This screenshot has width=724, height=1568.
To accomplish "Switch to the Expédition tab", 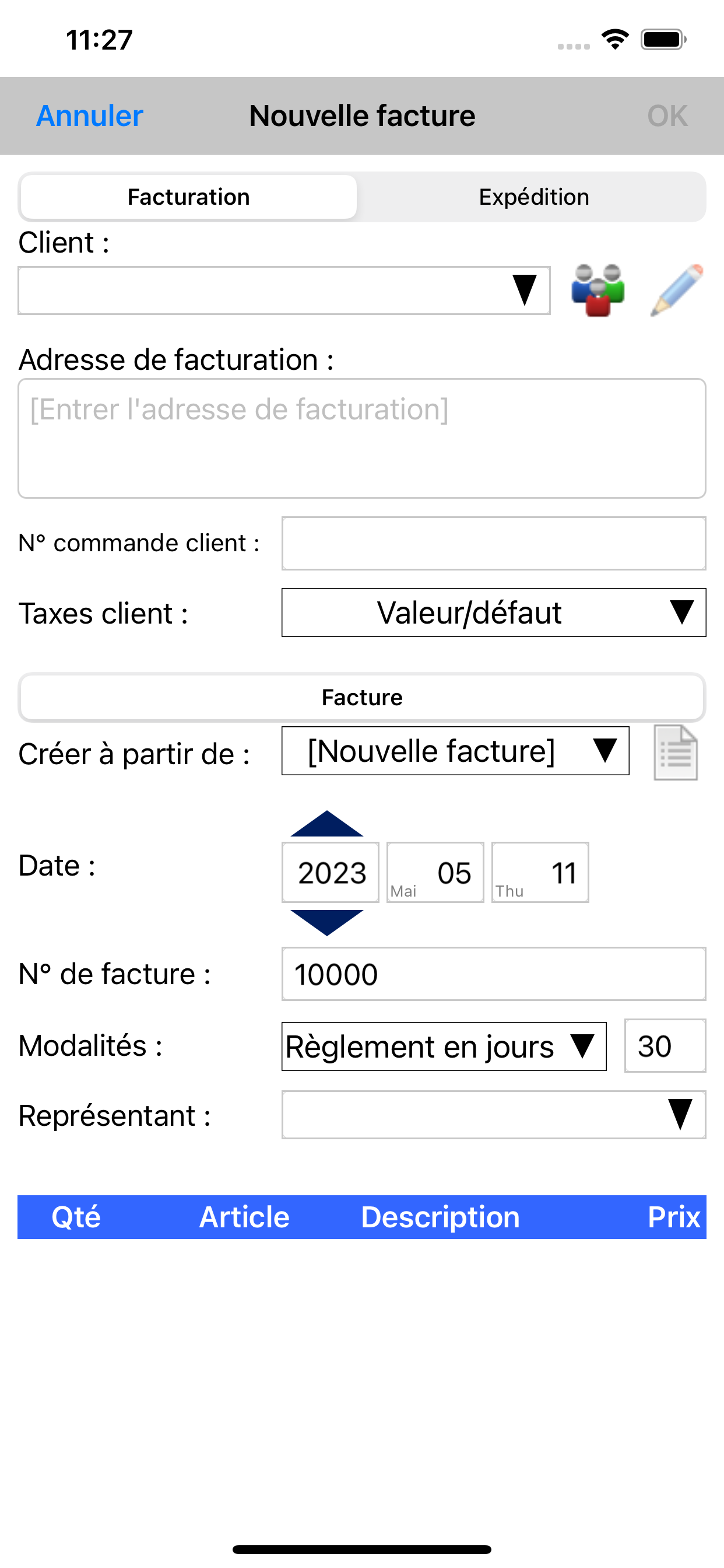I will coord(533,197).
